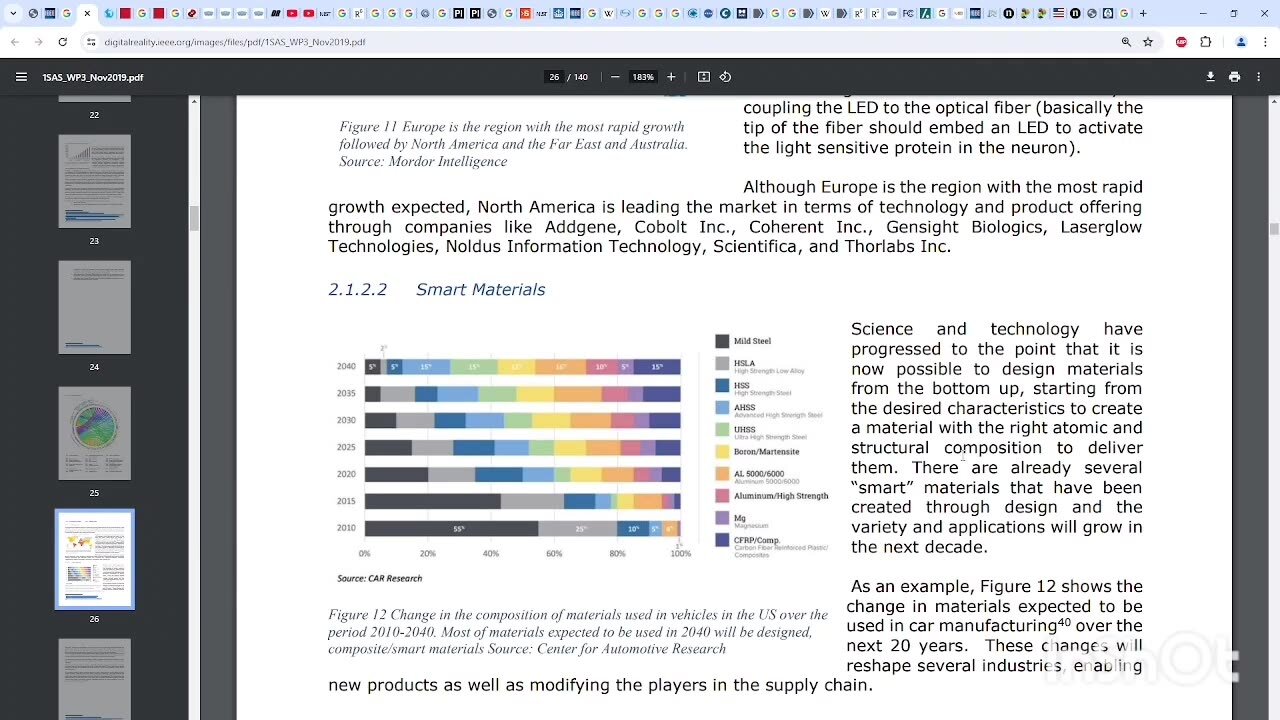The image size is (1280, 720).
Task: Open PDF viewer more actions menu
Action: tap(1258, 77)
